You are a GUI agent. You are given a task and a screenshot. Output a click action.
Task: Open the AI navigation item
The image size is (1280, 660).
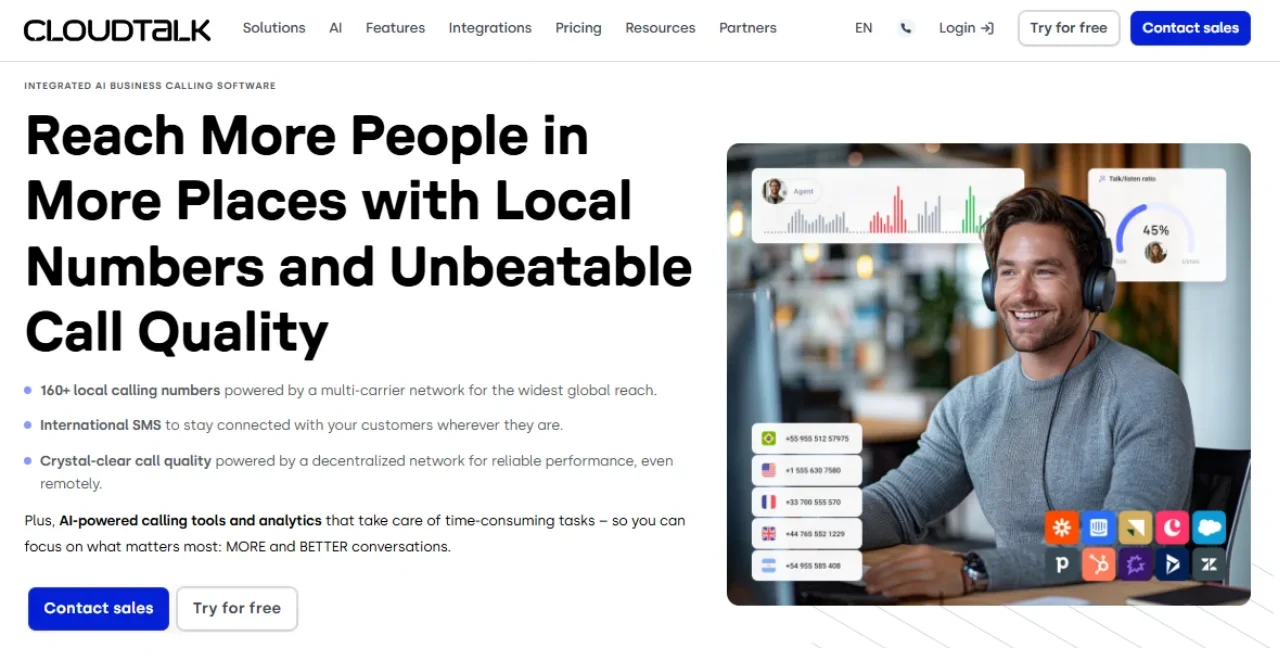pos(336,28)
